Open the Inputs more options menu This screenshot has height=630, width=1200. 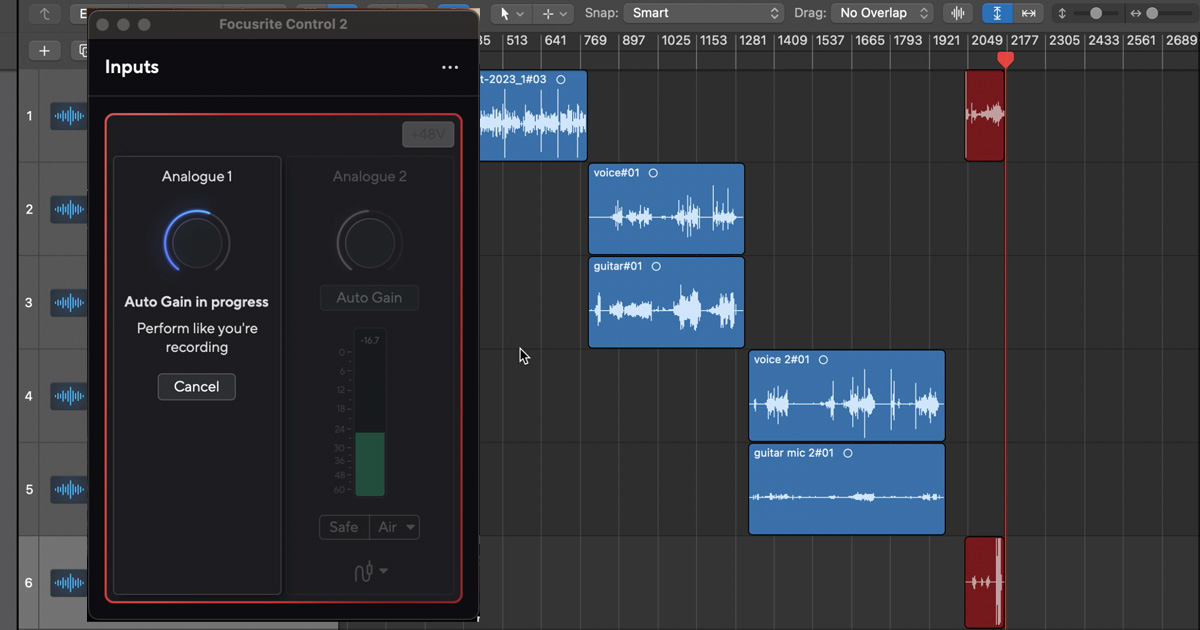click(x=449, y=67)
